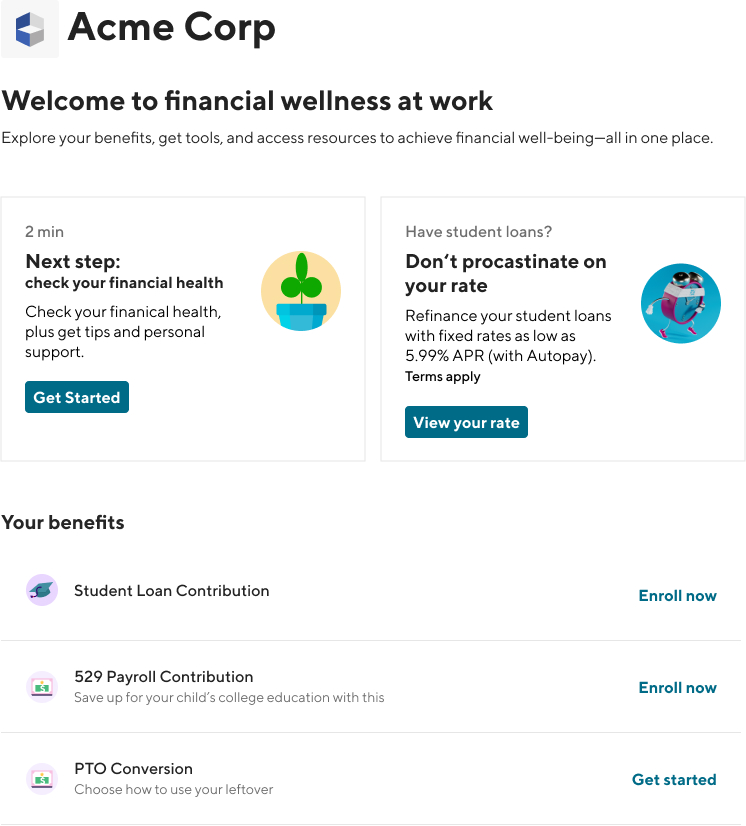Click the Get Started button
This screenshot has width=746, height=826.
click(x=77, y=397)
